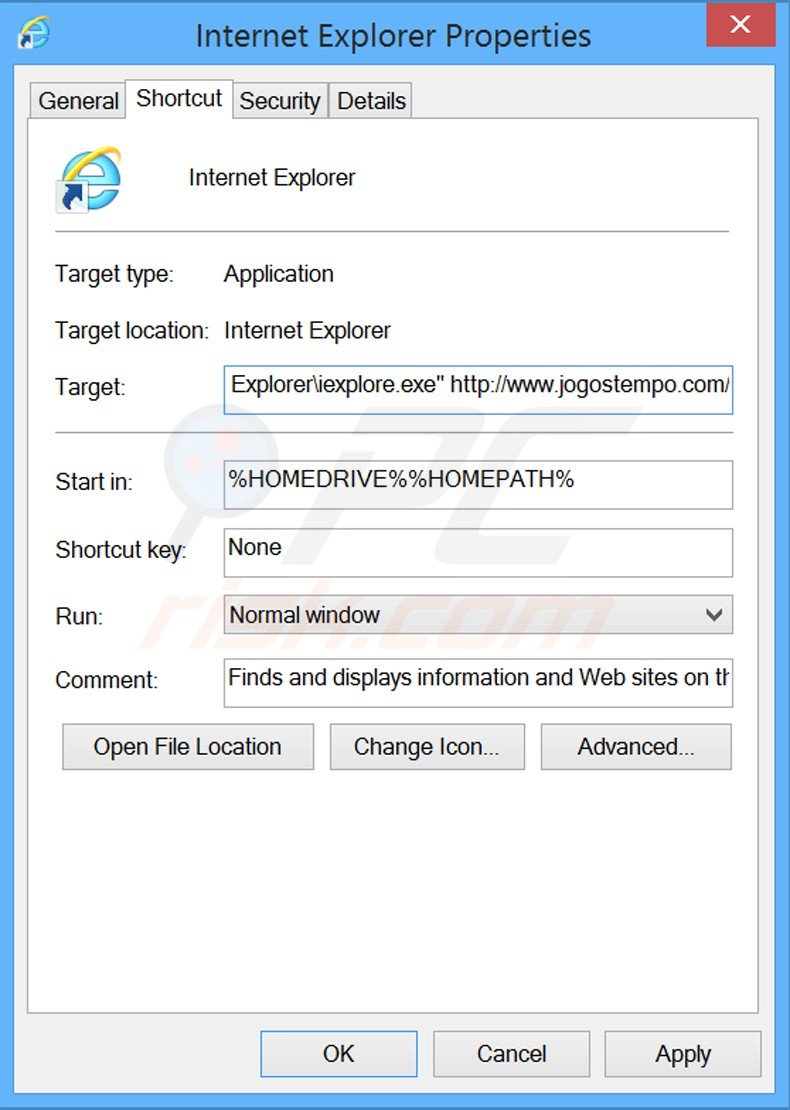790x1110 pixels.
Task: Open the Change Icon dialog
Action: 427,747
